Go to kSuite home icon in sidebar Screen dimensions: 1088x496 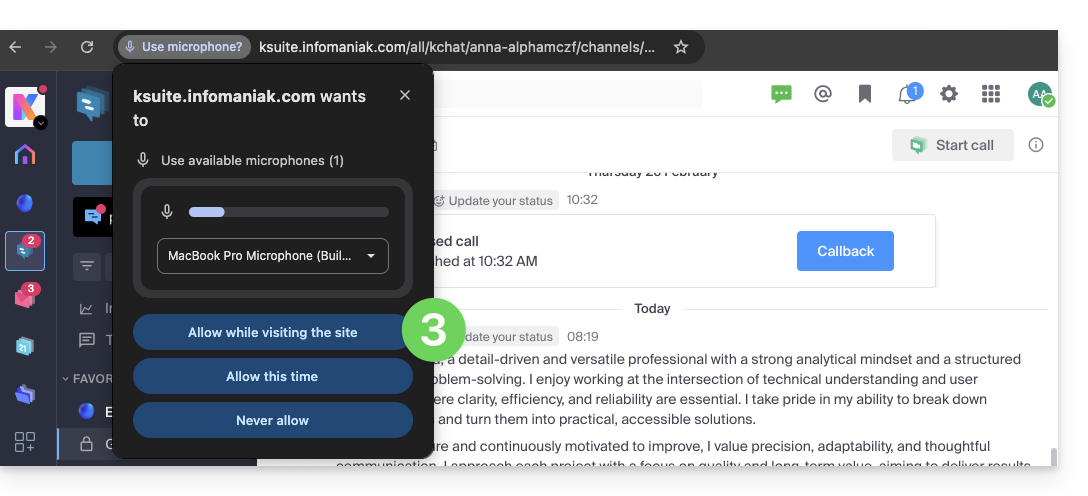(x=25, y=155)
